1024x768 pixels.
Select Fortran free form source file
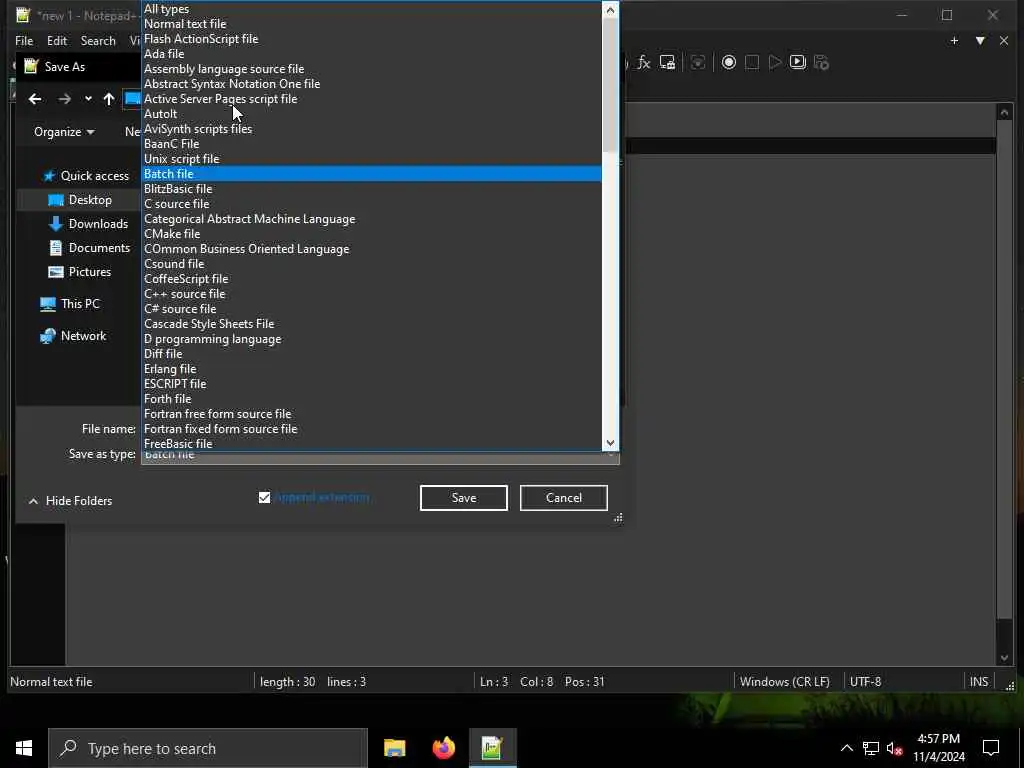(x=372, y=414)
